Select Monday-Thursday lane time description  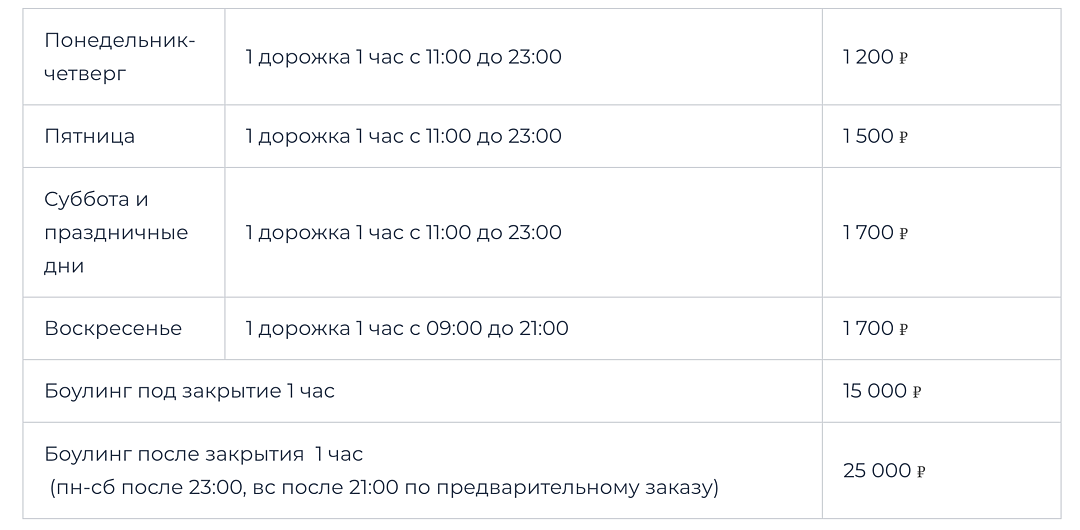point(404,57)
